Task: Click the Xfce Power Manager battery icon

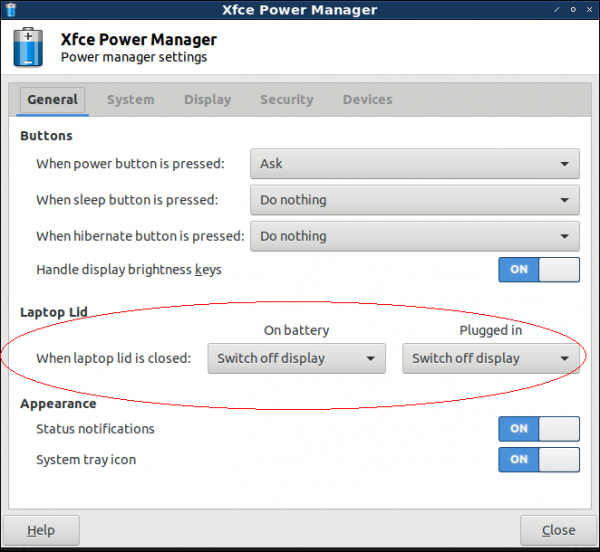Action: [x=29, y=48]
